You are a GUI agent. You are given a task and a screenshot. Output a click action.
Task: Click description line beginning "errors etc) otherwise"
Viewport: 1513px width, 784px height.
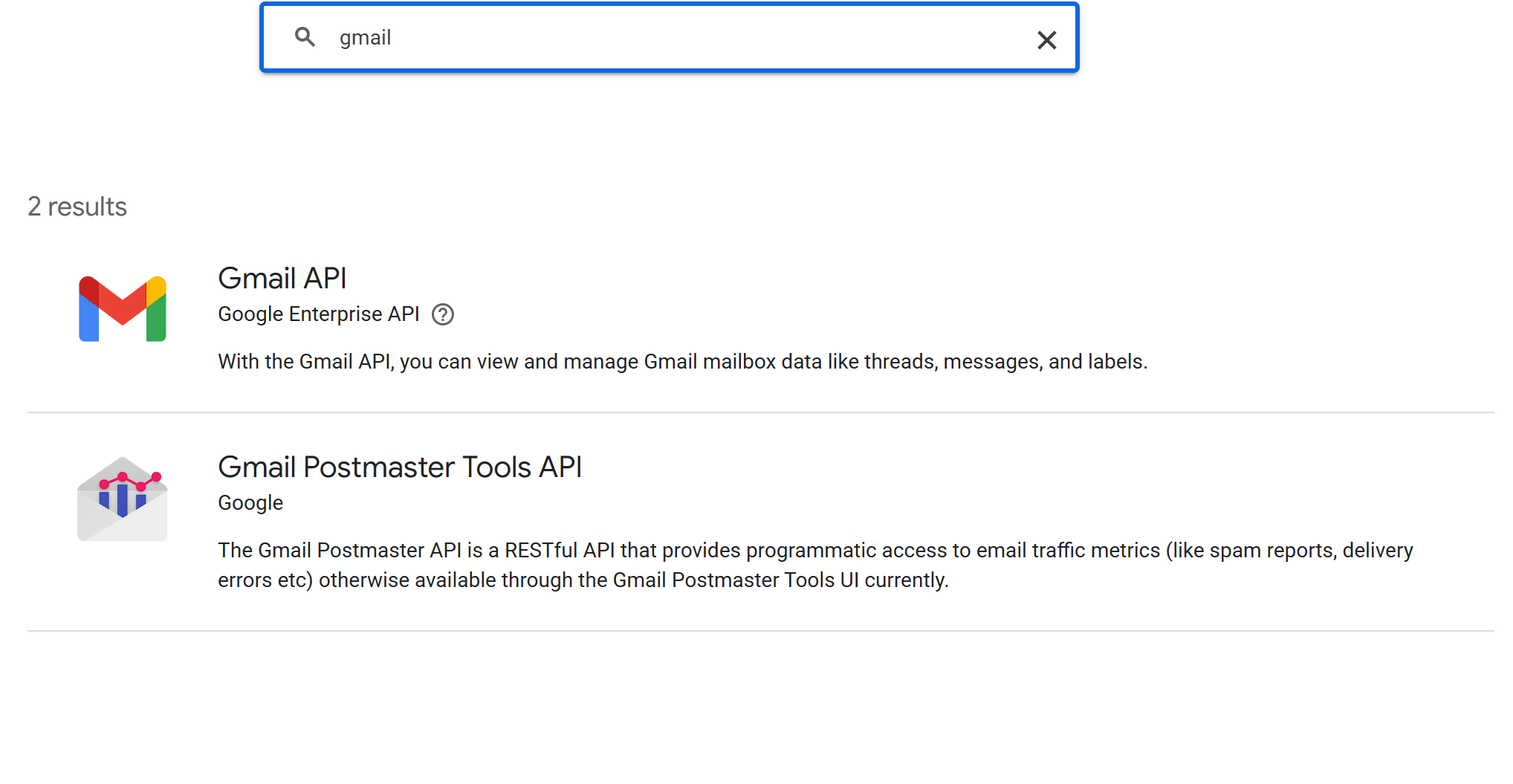583,580
